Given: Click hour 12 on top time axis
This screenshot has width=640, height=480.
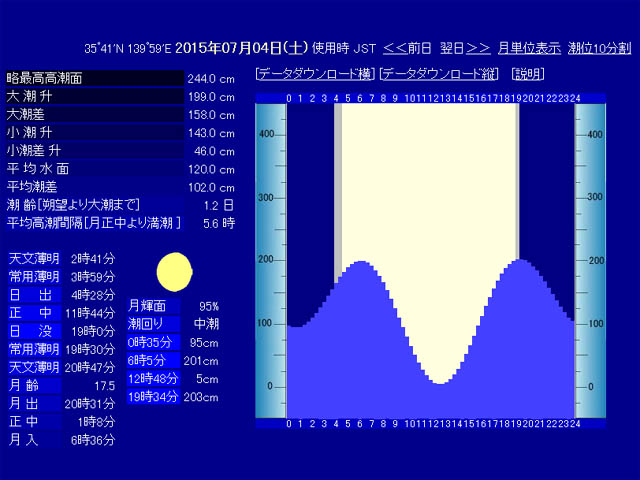Looking at the screenshot, I should pyautogui.click(x=436, y=98).
